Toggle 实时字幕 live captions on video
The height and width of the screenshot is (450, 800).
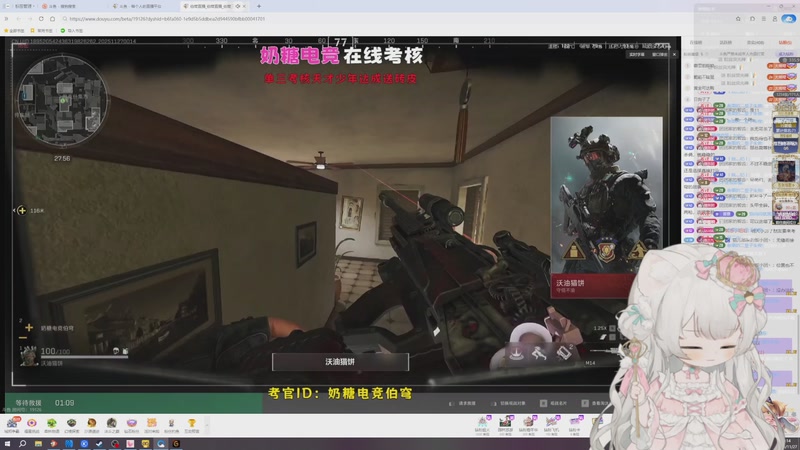tap(636, 54)
